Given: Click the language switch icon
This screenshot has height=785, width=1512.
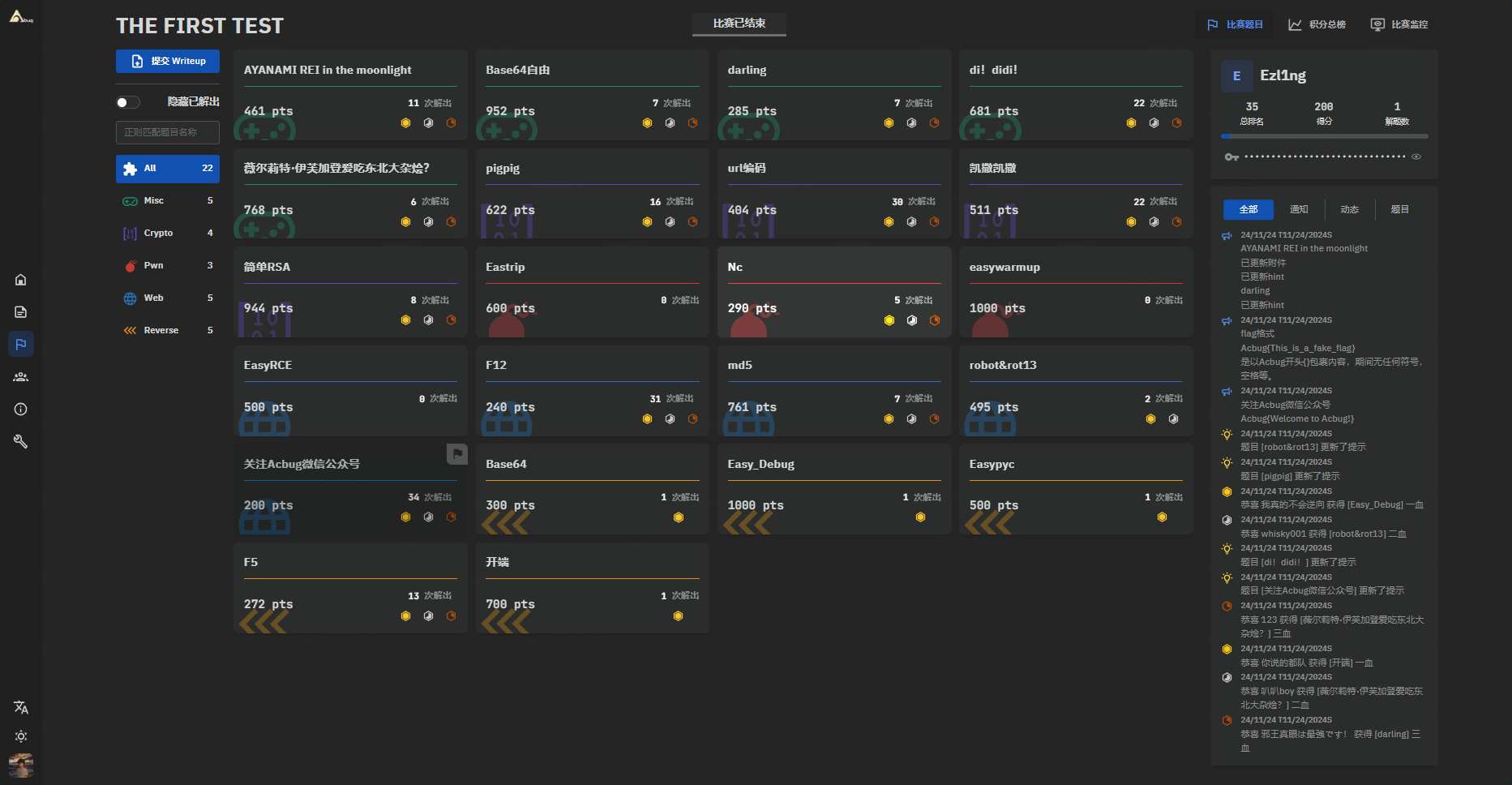Looking at the screenshot, I should [21, 707].
